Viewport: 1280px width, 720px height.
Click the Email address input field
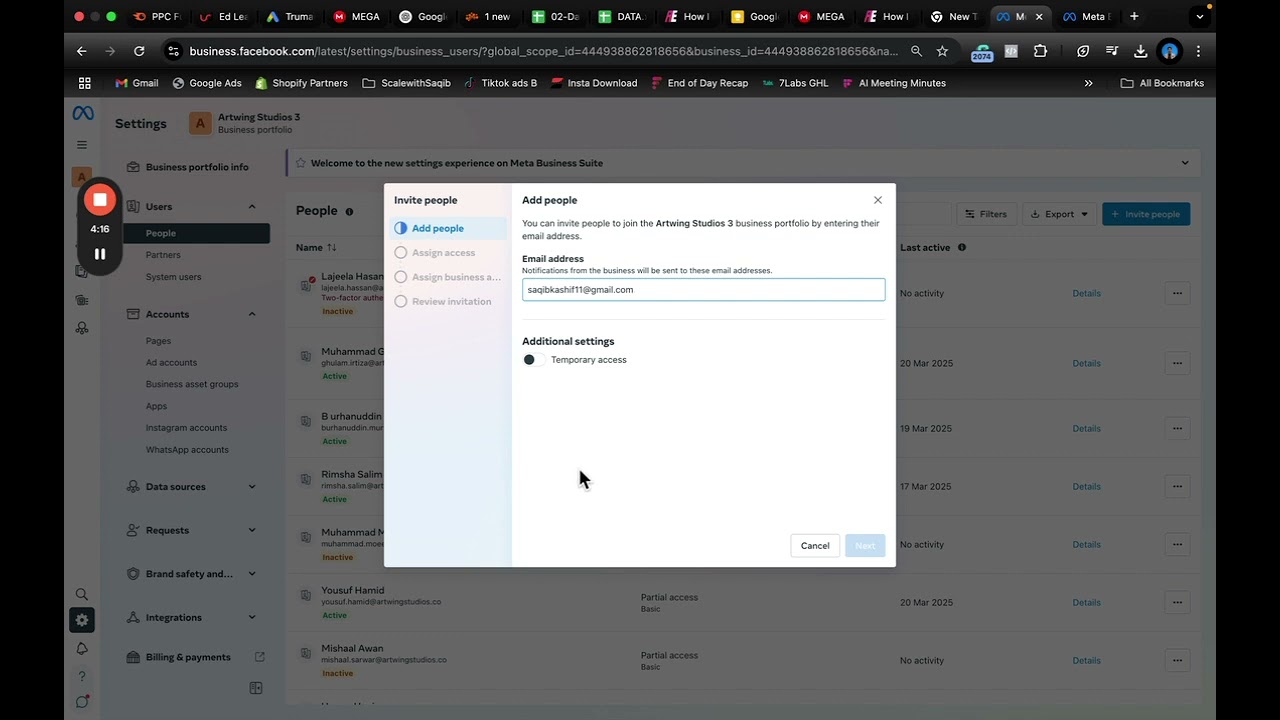[x=703, y=290]
